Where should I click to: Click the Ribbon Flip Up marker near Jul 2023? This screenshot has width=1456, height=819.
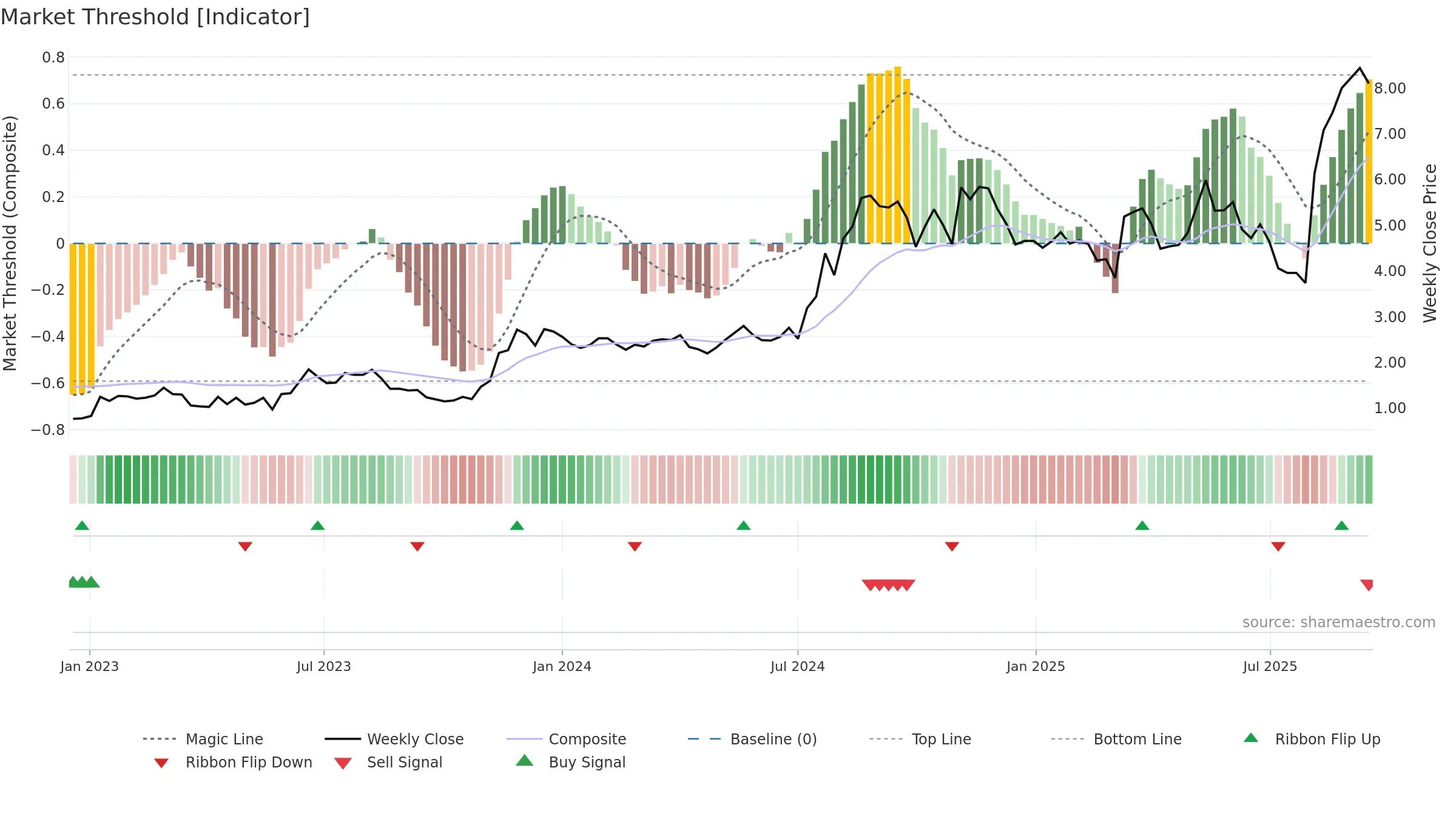click(317, 525)
